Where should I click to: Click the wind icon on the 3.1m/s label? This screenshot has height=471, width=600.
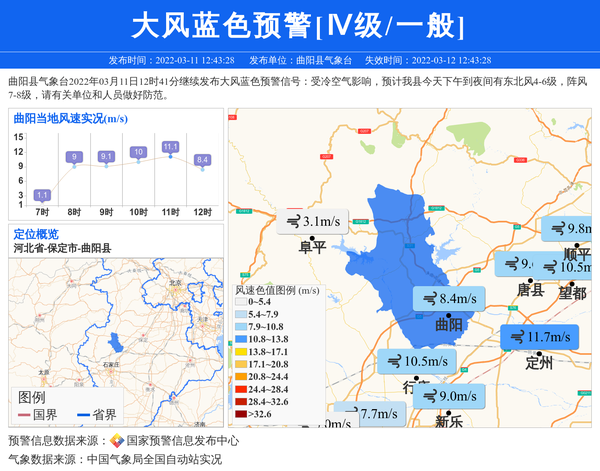pyautogui.click(x=292, y=222)
